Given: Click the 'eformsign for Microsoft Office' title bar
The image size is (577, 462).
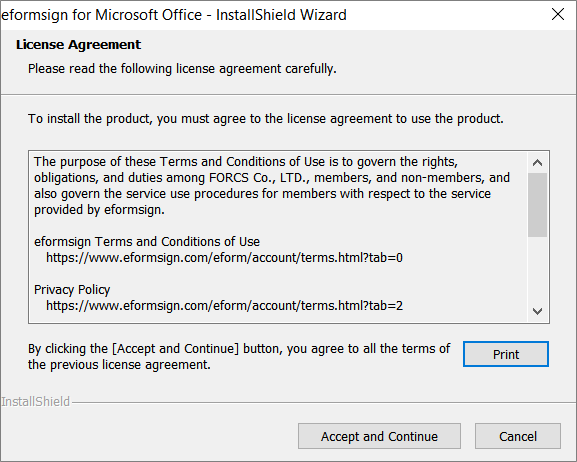Looking at the screenshot, I should point(174,15).
